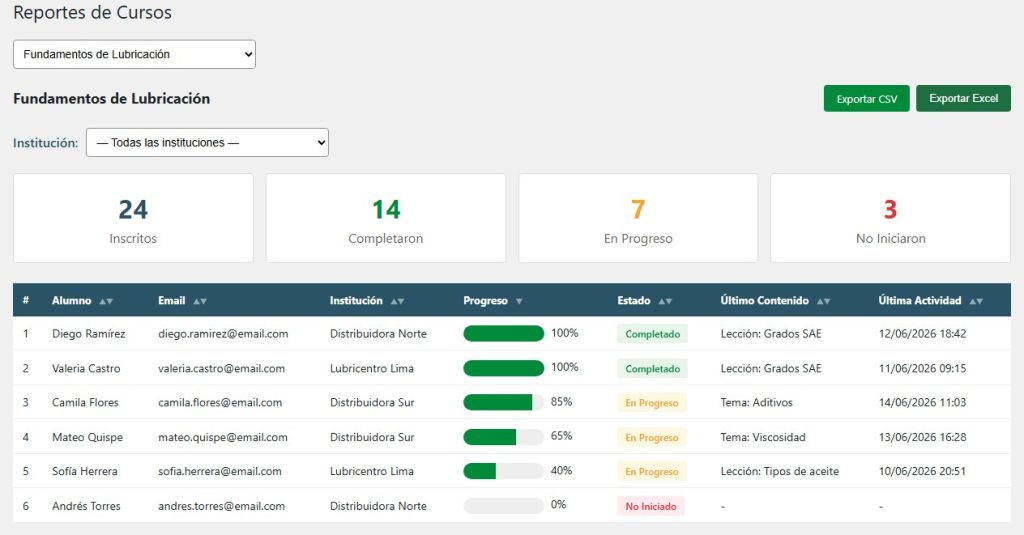Sort by Estado column sort arrows

coord(665,301)
